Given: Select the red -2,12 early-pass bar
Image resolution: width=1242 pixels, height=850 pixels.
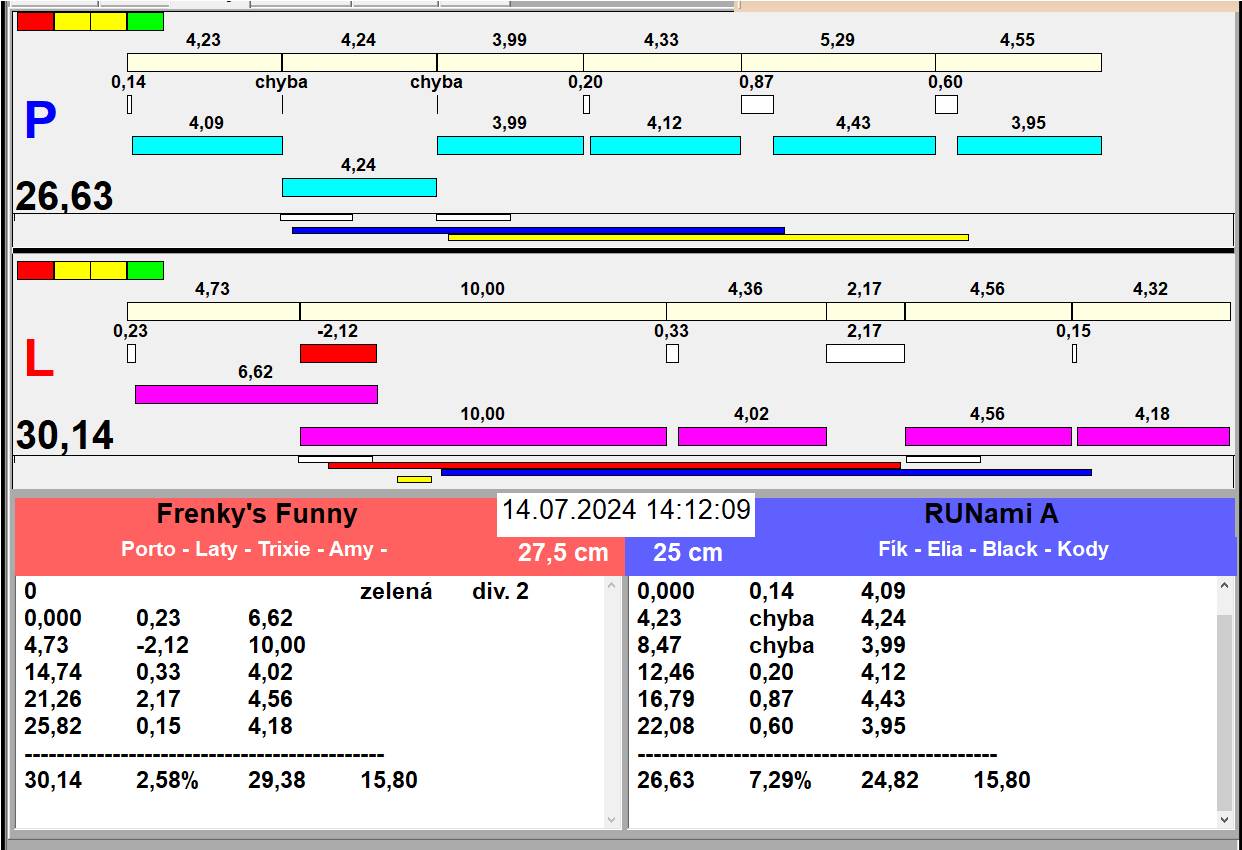Looking at the screenshot, I should (338, 353).
